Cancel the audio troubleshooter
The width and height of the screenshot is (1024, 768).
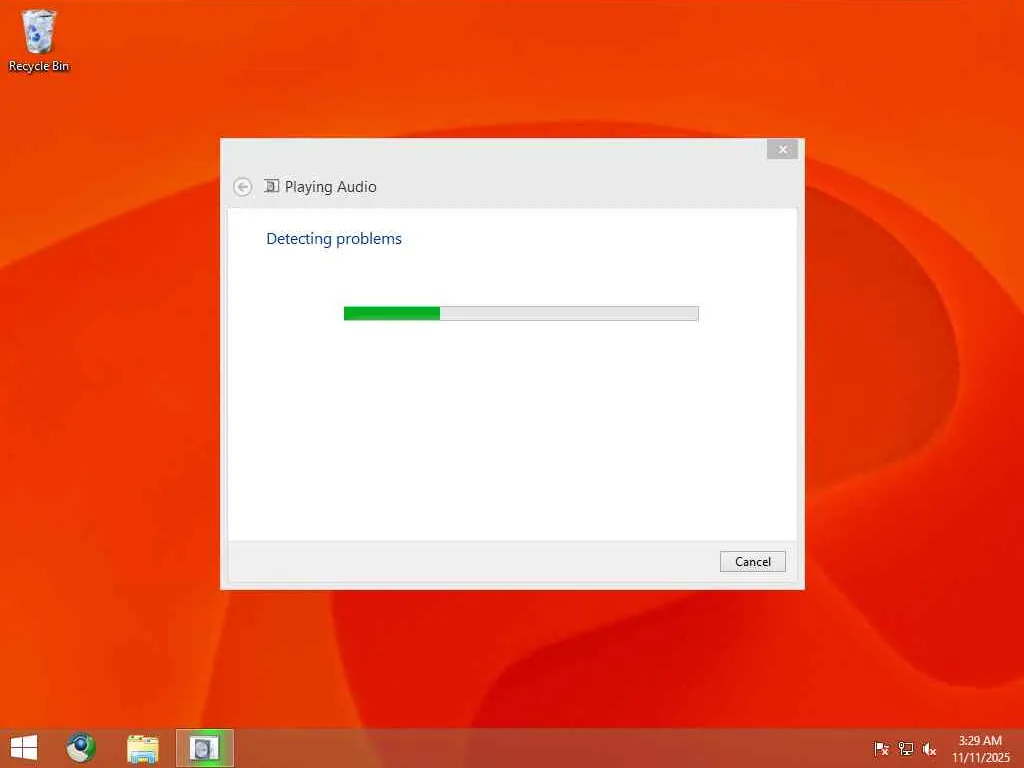[x=752, y=562]
